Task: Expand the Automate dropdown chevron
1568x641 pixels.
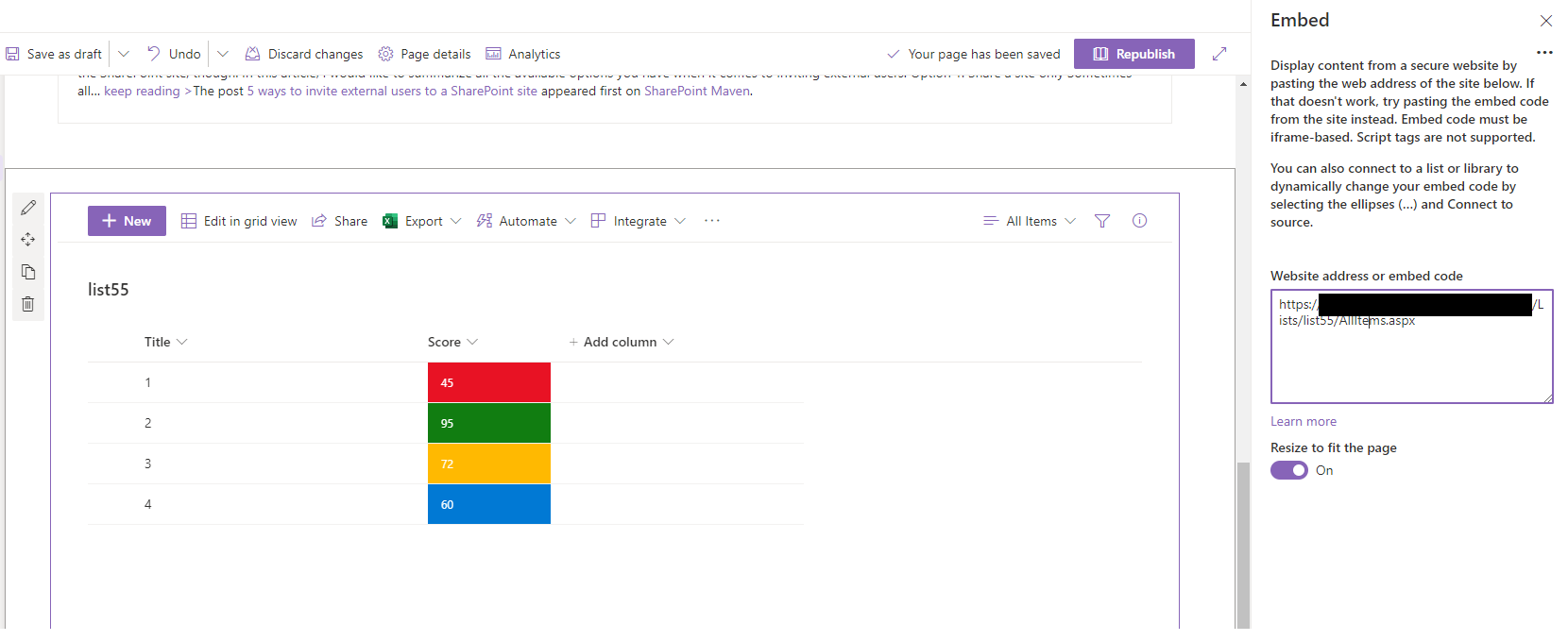Action: click(571, 221)
